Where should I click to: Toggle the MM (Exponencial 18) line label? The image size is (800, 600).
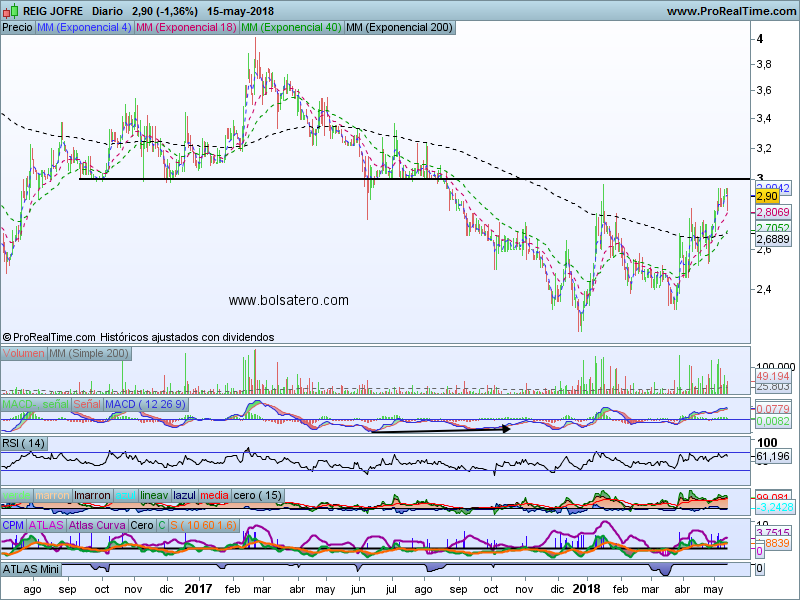[x=186, y=28]
